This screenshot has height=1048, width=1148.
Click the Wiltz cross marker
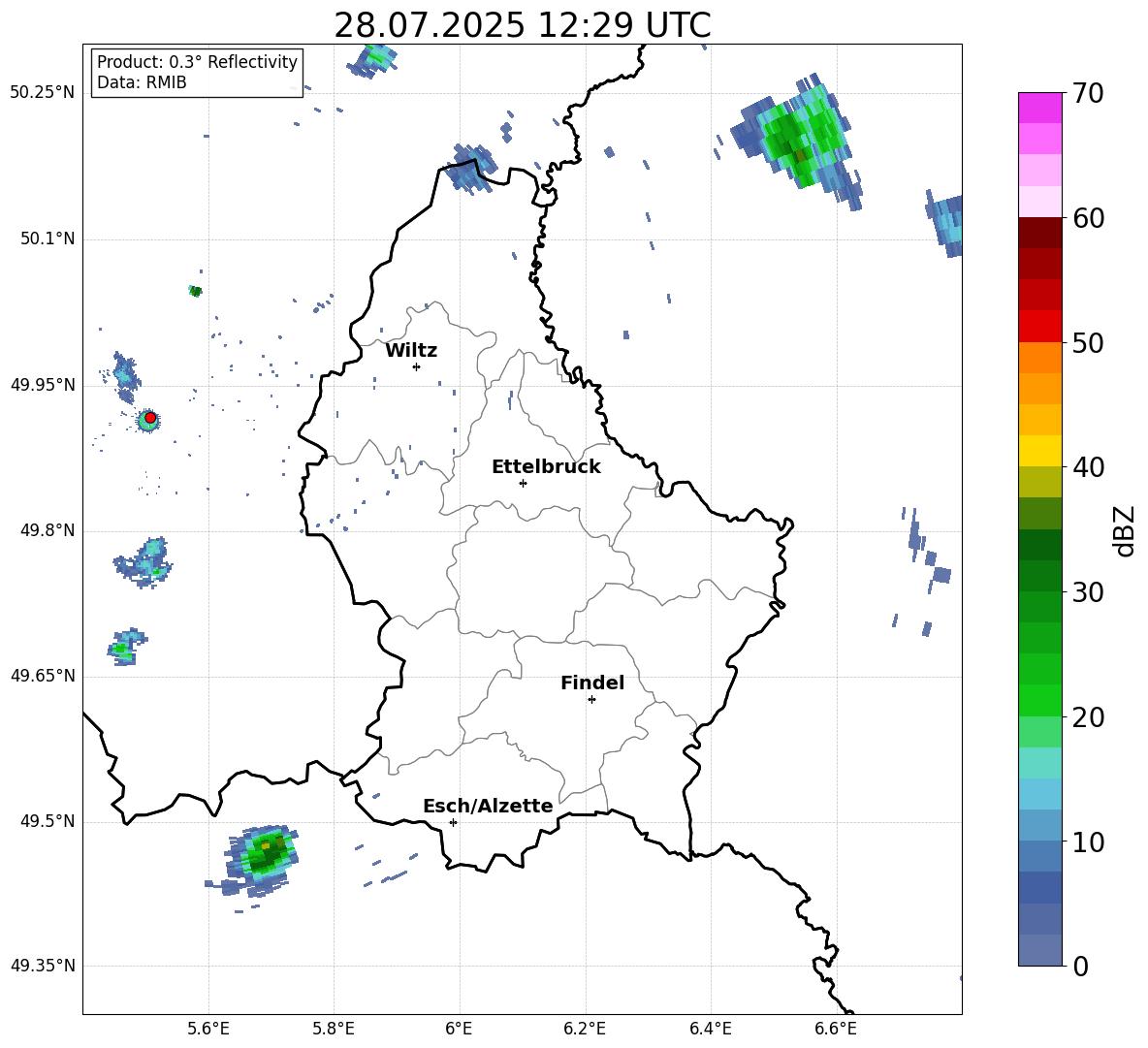[x=417, y=366]
